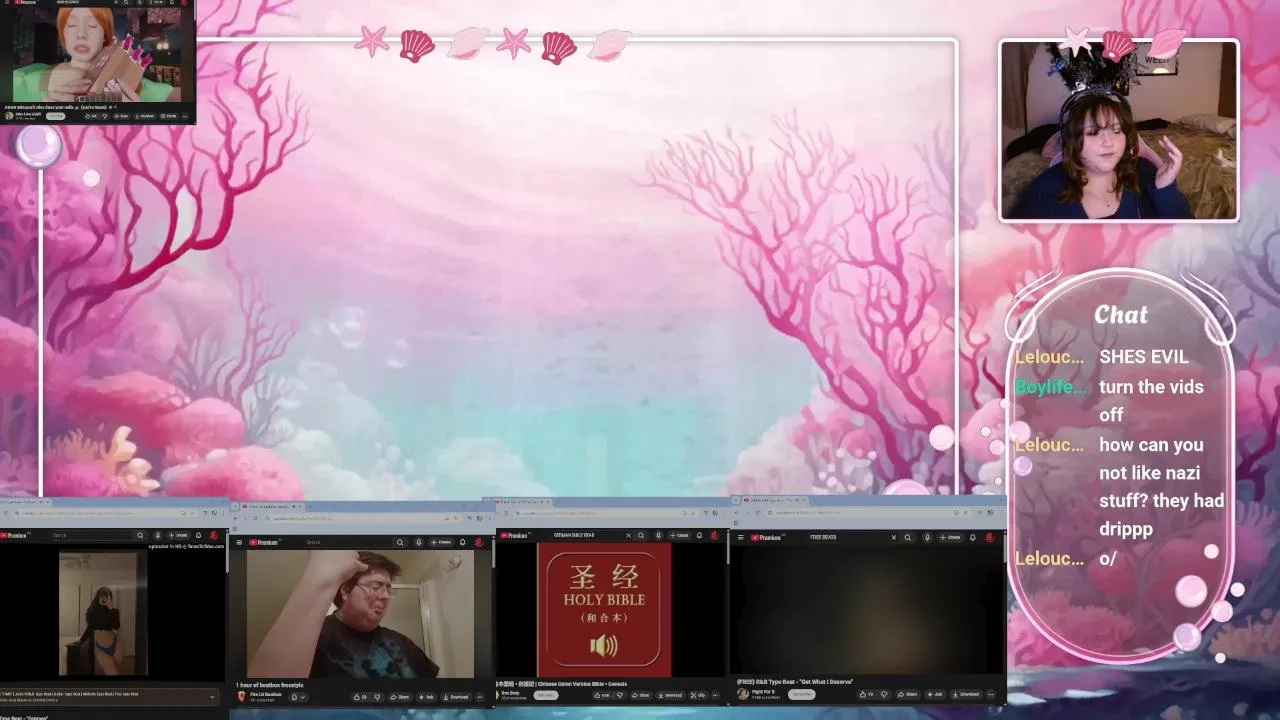Expand description chevron in bottom-left mirror-selfie window

[x=212, y=697]
